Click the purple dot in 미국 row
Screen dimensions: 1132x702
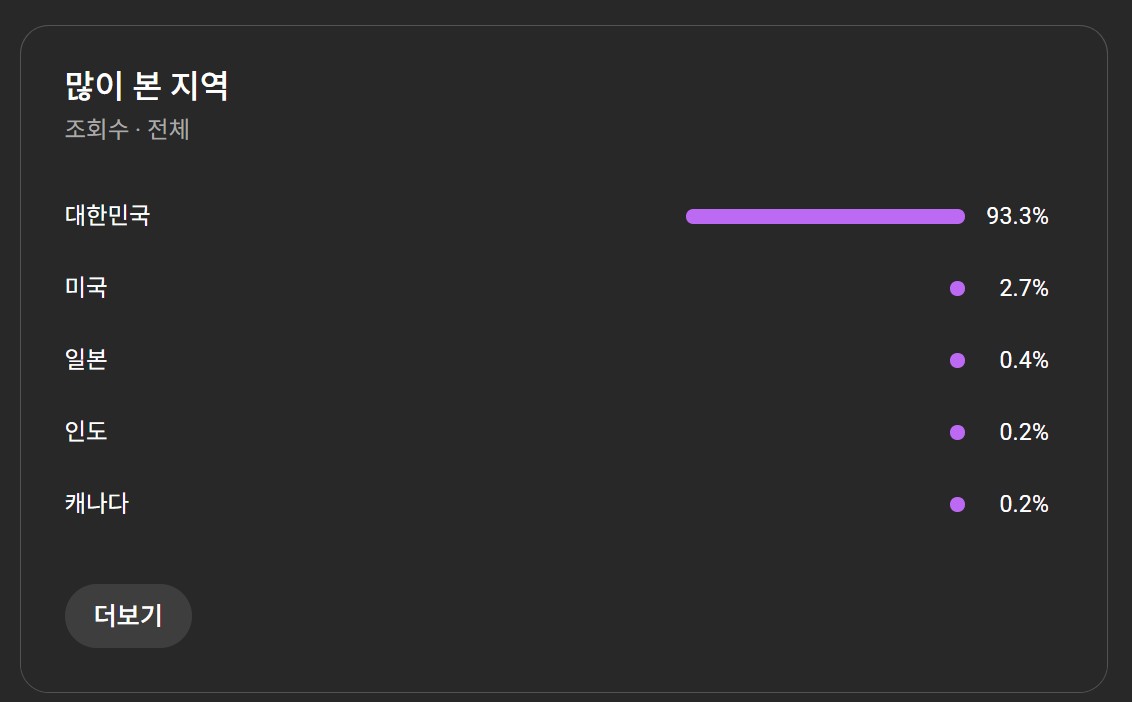pos(957,289)
